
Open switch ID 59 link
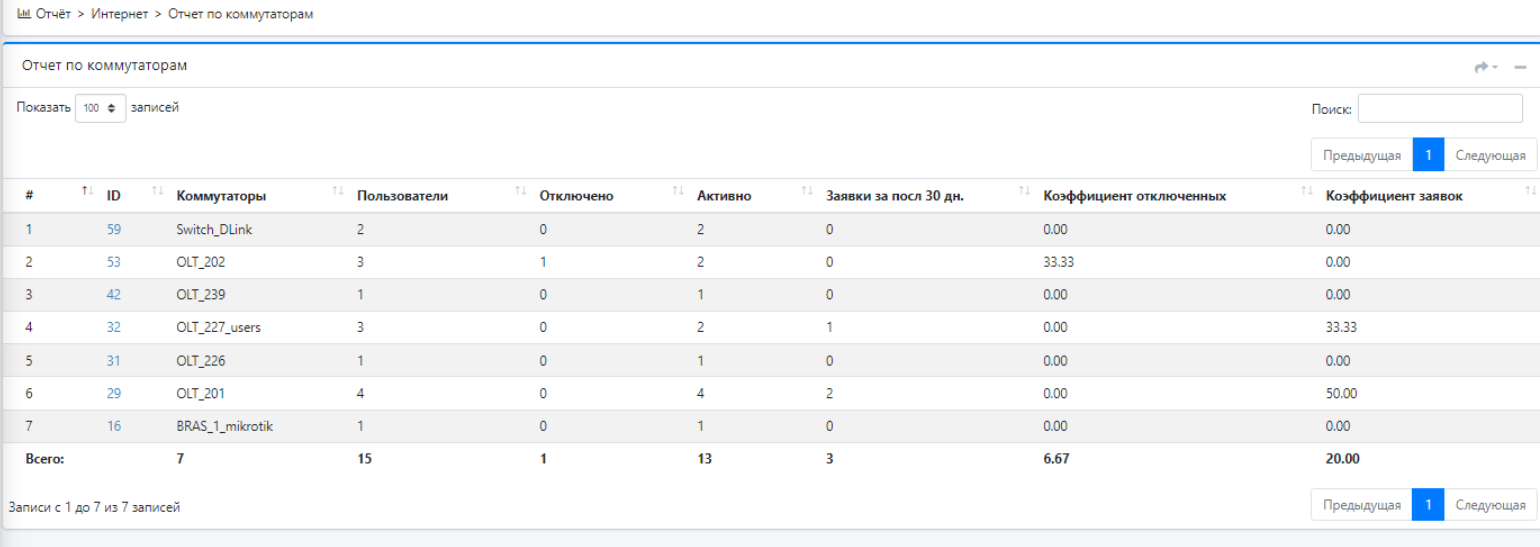click(x=114, y=229)
